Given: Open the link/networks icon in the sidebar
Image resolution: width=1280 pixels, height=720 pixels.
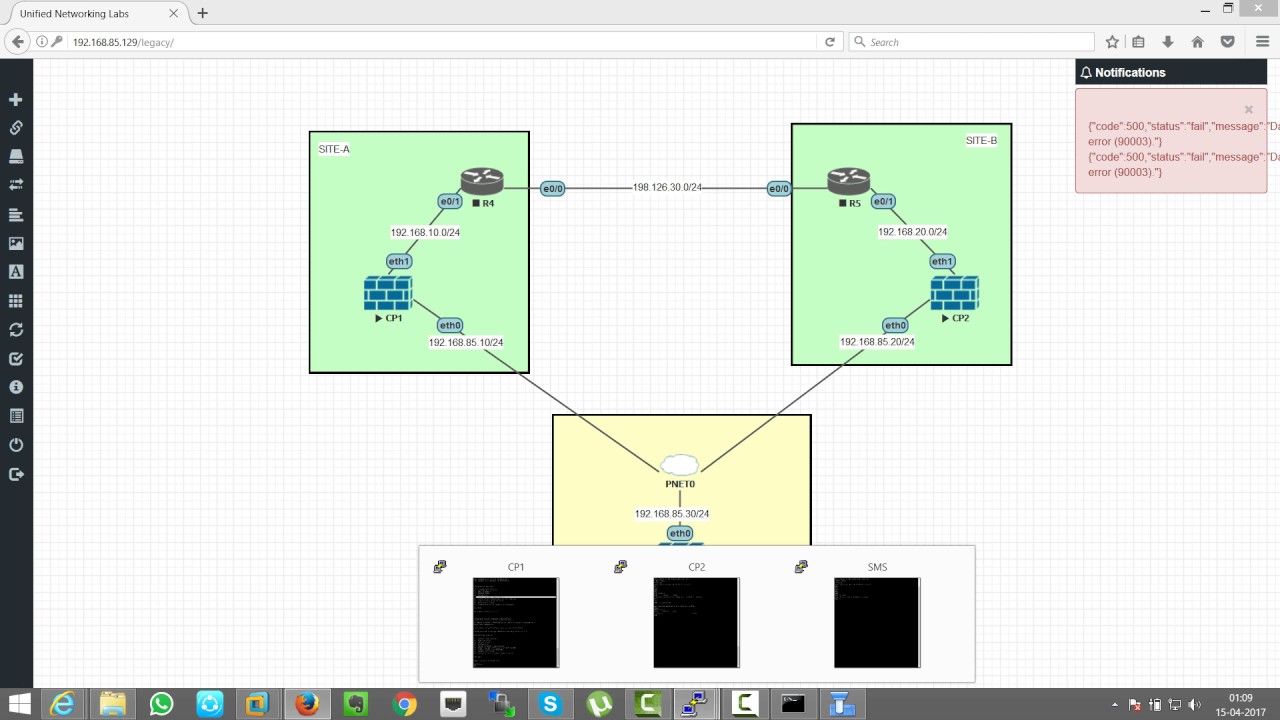Looking at the screenshot, I should click(x=16, y=128).
